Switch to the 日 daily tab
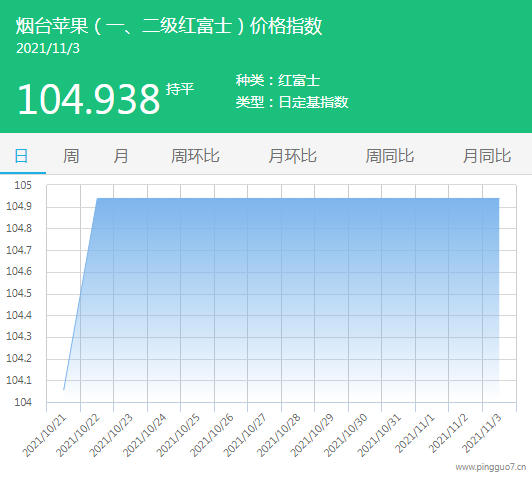The height and width of the screenshot is (477, 532). pos(21,156)
